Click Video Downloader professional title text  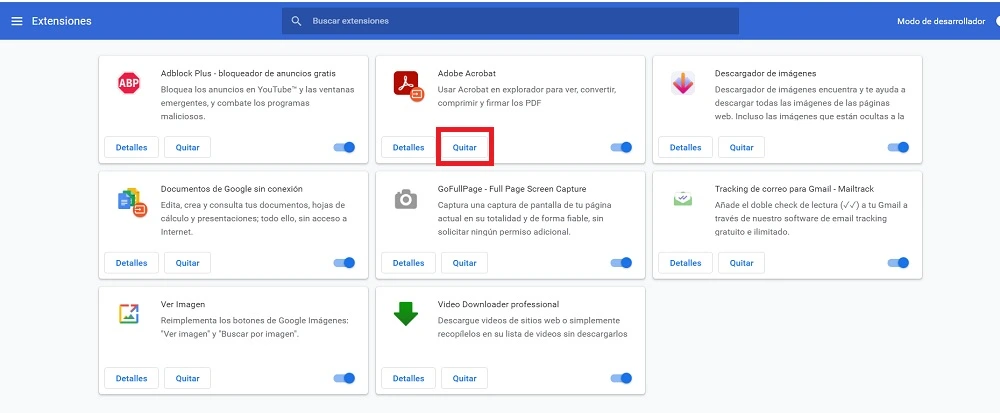[x=498, y=304]
